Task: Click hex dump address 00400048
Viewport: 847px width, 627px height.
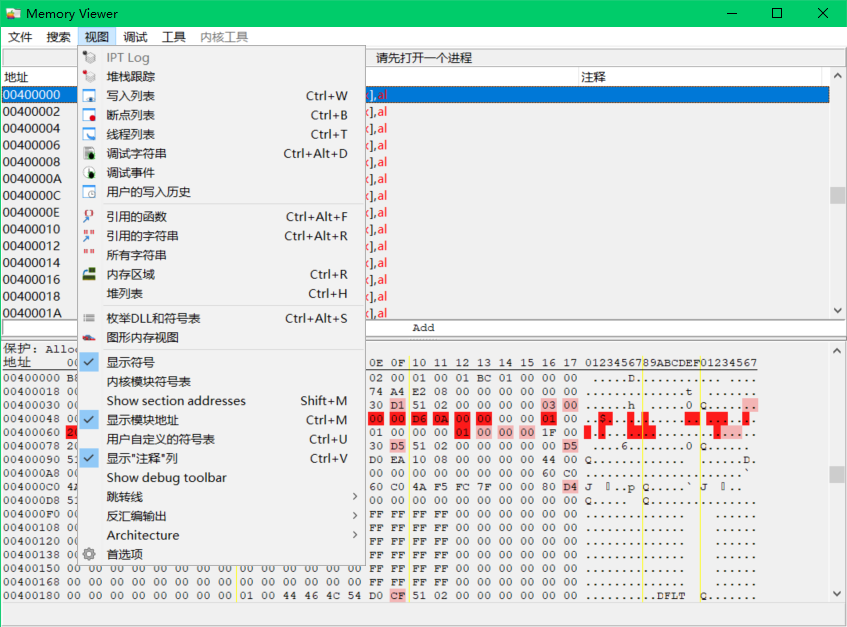Action: 32,419
